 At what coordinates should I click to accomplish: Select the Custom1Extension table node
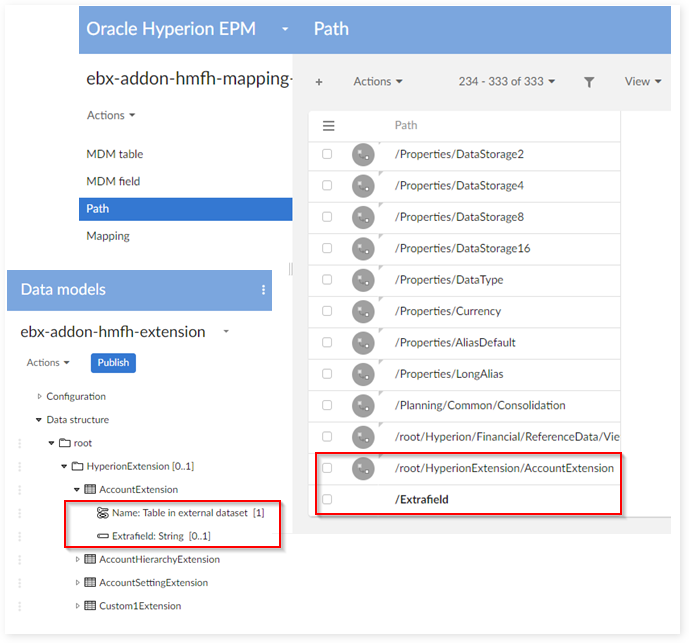(x=140, y=606)
